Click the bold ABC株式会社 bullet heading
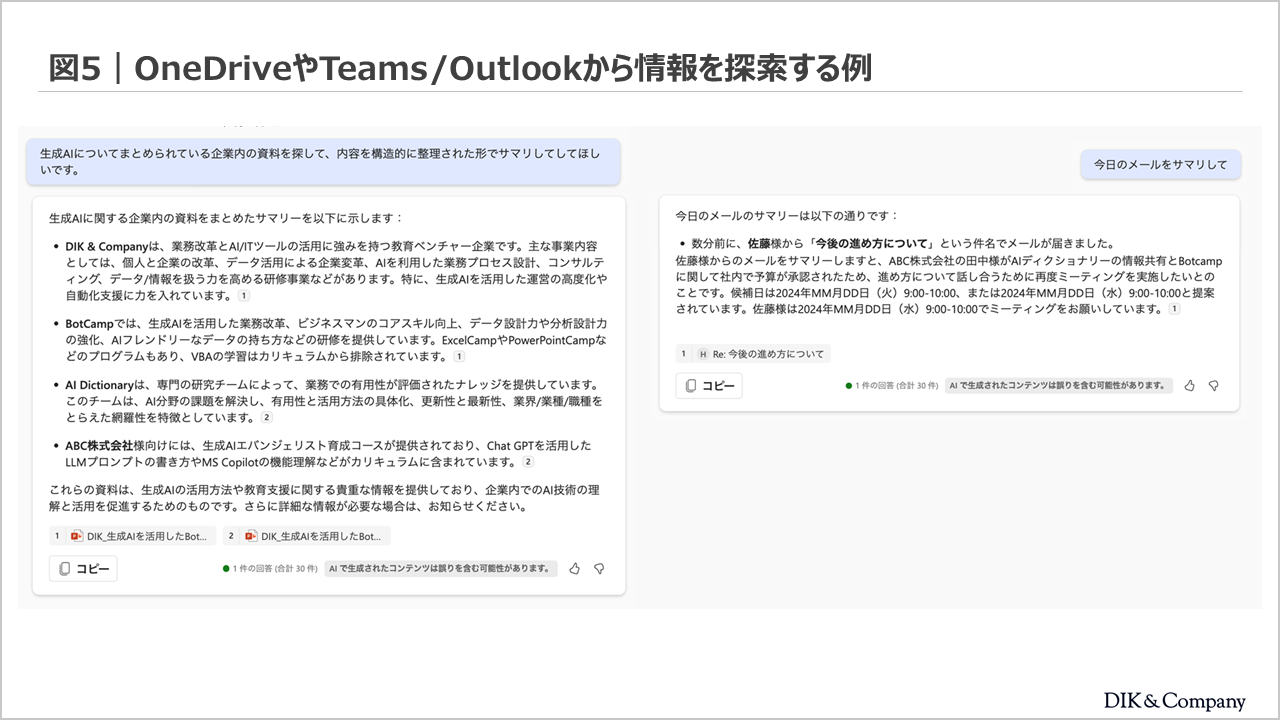The image size is (1280, 720). (x=99, y=446)
